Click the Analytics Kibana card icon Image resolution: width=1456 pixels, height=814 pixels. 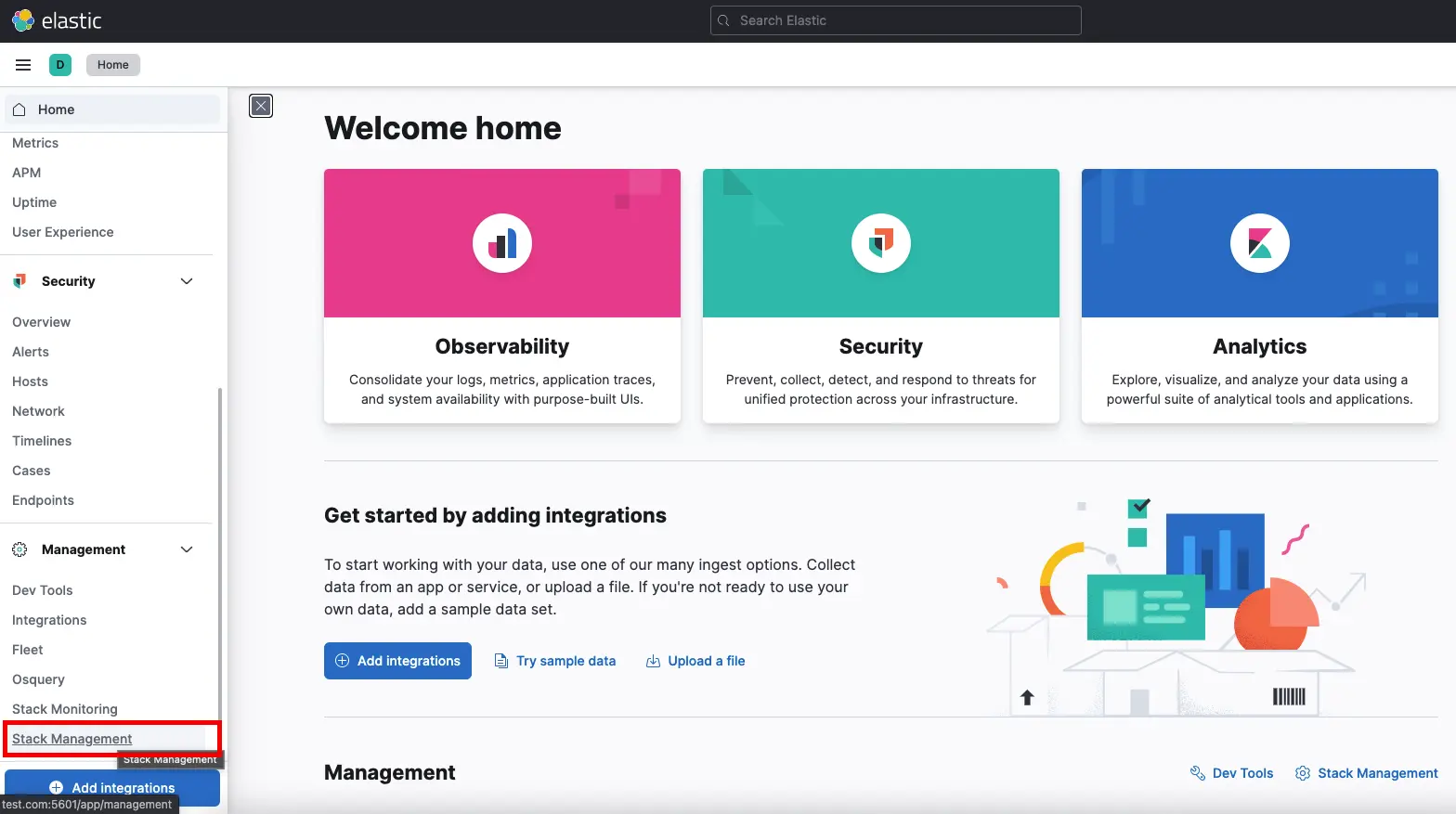tap(1260, 243)
